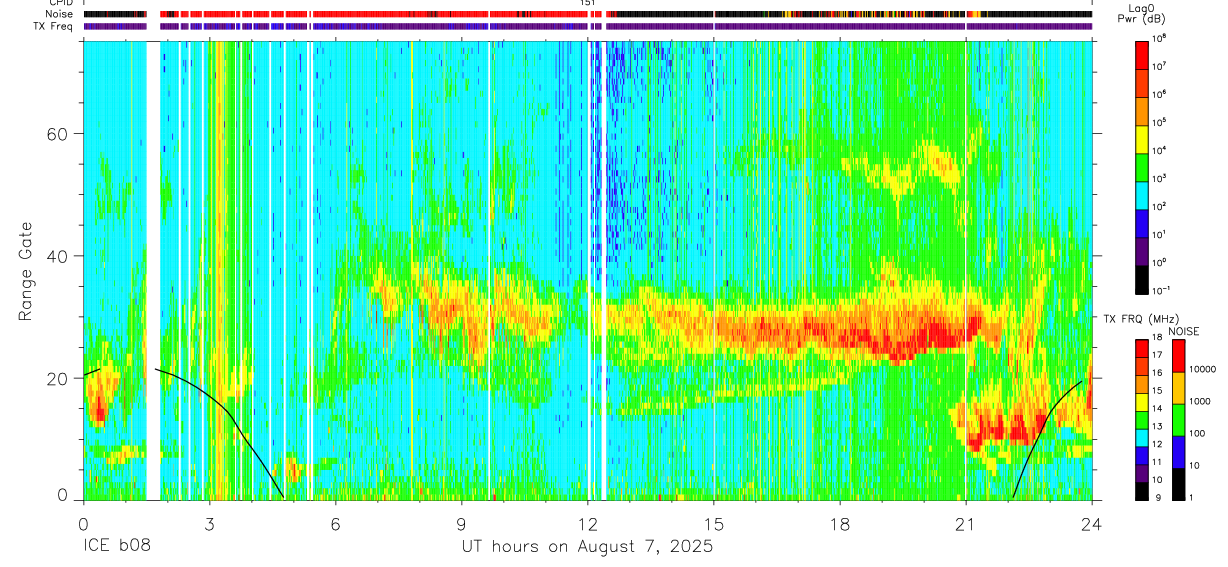Click the orange segment of the NOISE colorbar
Viewport: 1228px width, 567px height.
pos(1179,388)
